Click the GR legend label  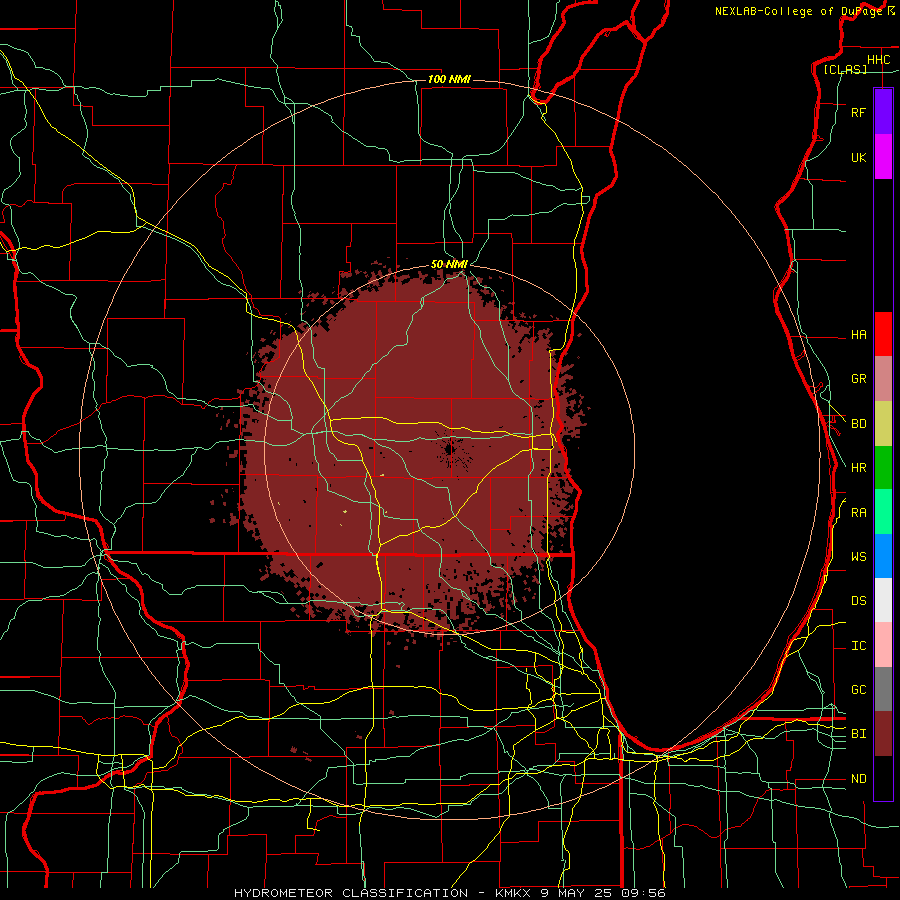859,379
